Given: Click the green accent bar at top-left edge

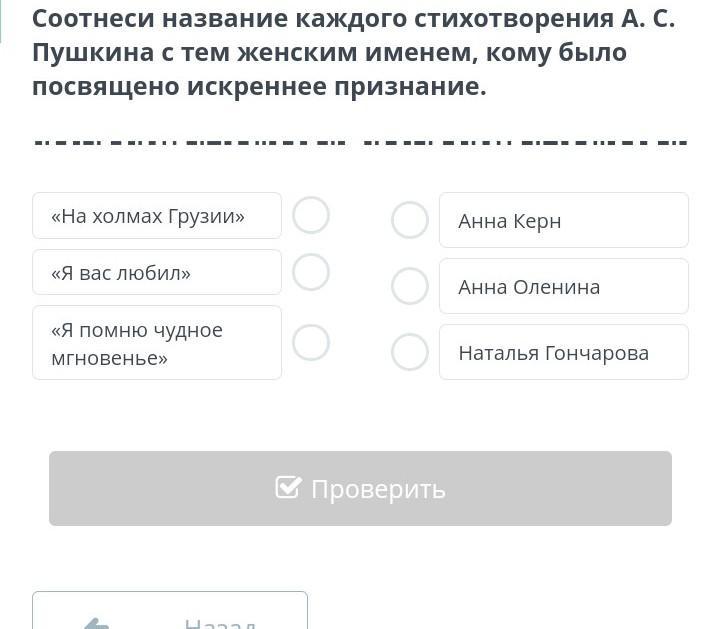Looking at the screenshot, I should coord(1,20).
